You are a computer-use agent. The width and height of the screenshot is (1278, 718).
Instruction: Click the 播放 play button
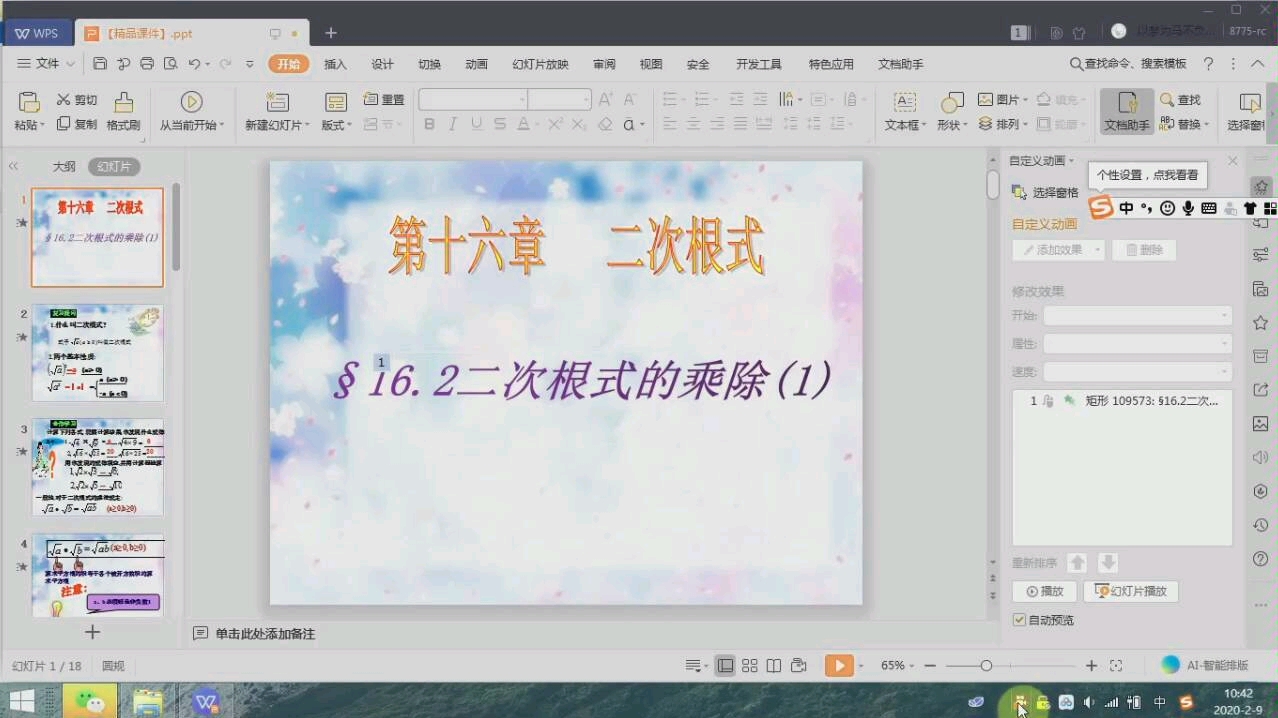[1044, 591]
